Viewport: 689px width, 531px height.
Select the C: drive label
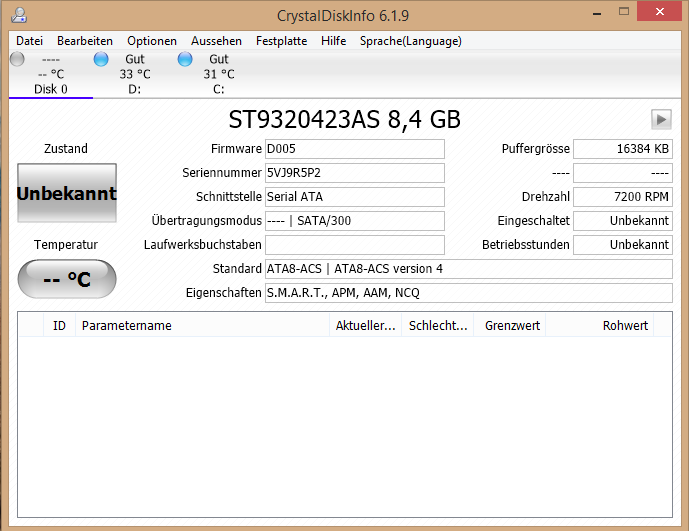[218, 89]
